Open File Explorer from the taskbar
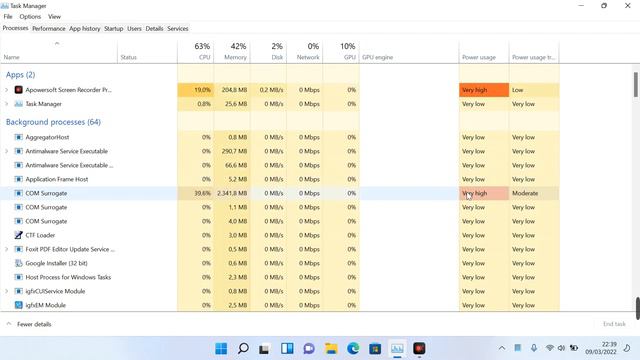 pyautogui.click(x=331, y=349)
